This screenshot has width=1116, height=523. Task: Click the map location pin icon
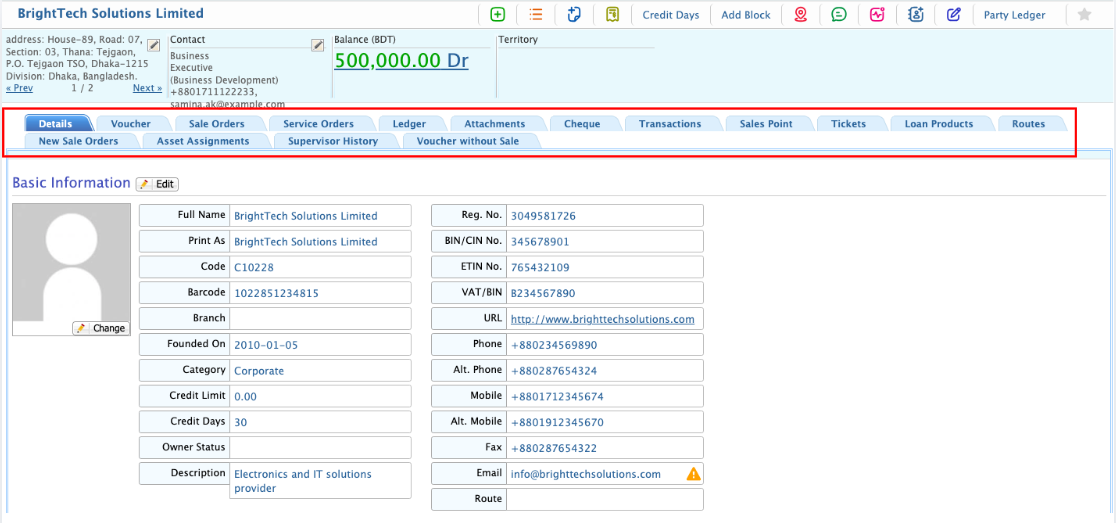tap(800, 15)
